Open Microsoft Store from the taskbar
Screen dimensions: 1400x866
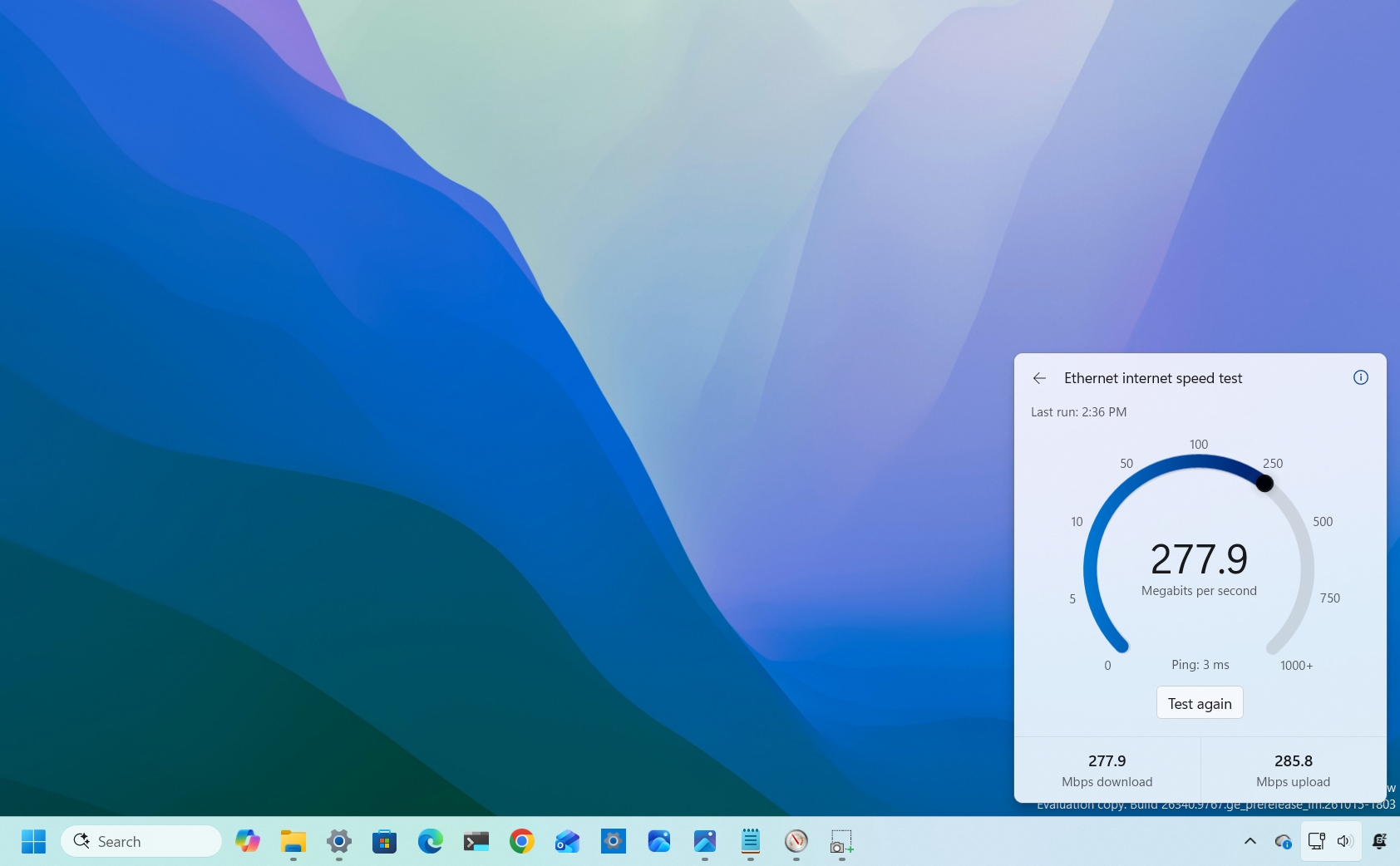tap(384, 841)
